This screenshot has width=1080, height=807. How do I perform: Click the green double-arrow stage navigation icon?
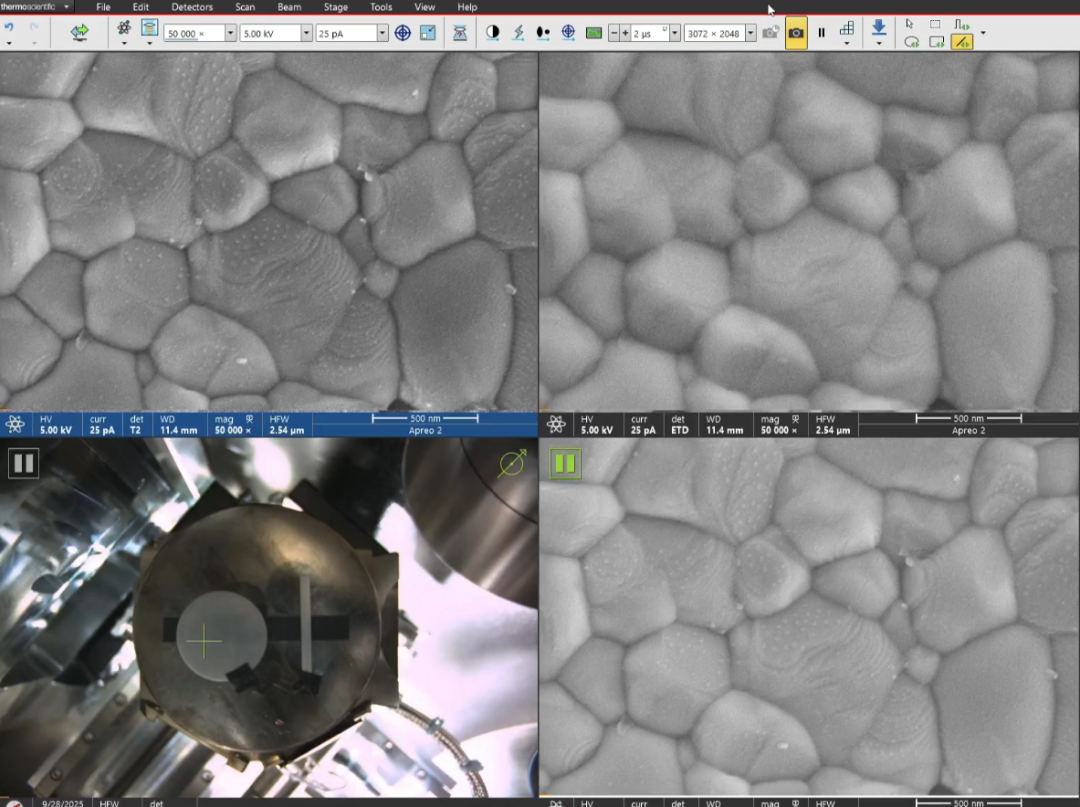click(x=80, y=32)
